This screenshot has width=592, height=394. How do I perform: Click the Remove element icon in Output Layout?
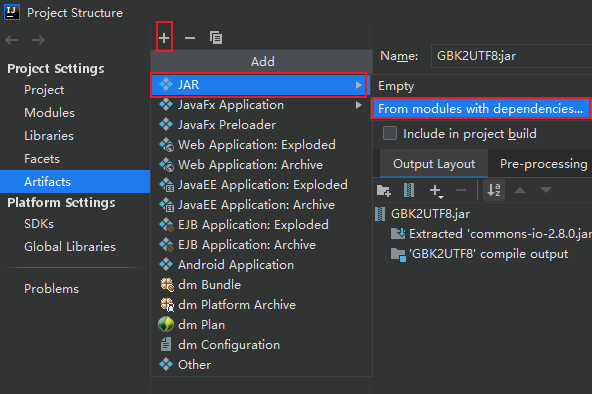[x=461, y=190]
